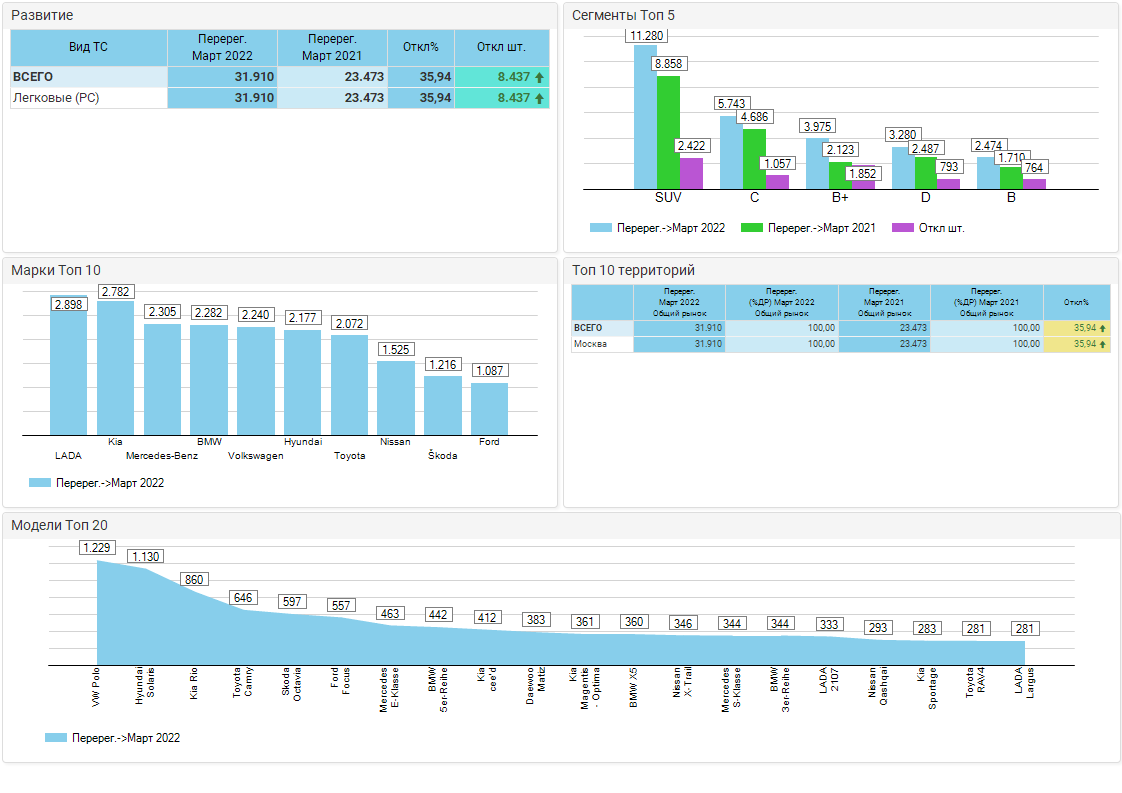Click Легковые (PC) row label
This screenshot has height=793, width=1122.
click(x=56, y=98)
